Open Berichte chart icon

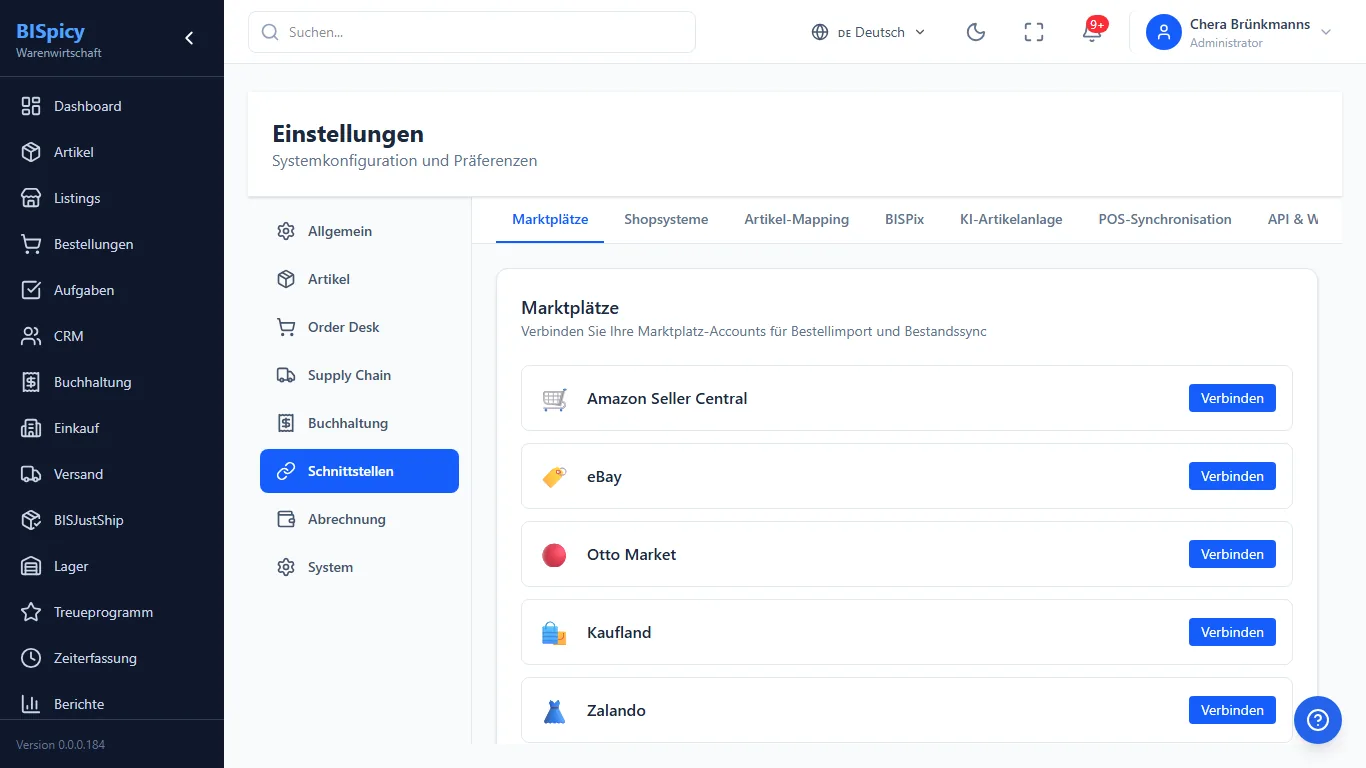tap(31, 704)
